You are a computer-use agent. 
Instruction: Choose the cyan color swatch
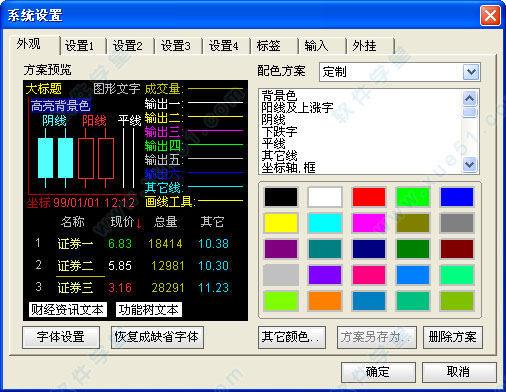pos(325,223)
